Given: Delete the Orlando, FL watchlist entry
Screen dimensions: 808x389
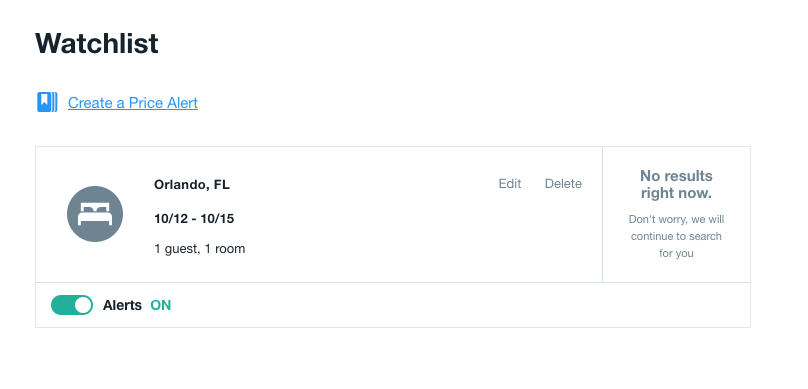Looking at the screenshot, I should (x=563, y=184).
